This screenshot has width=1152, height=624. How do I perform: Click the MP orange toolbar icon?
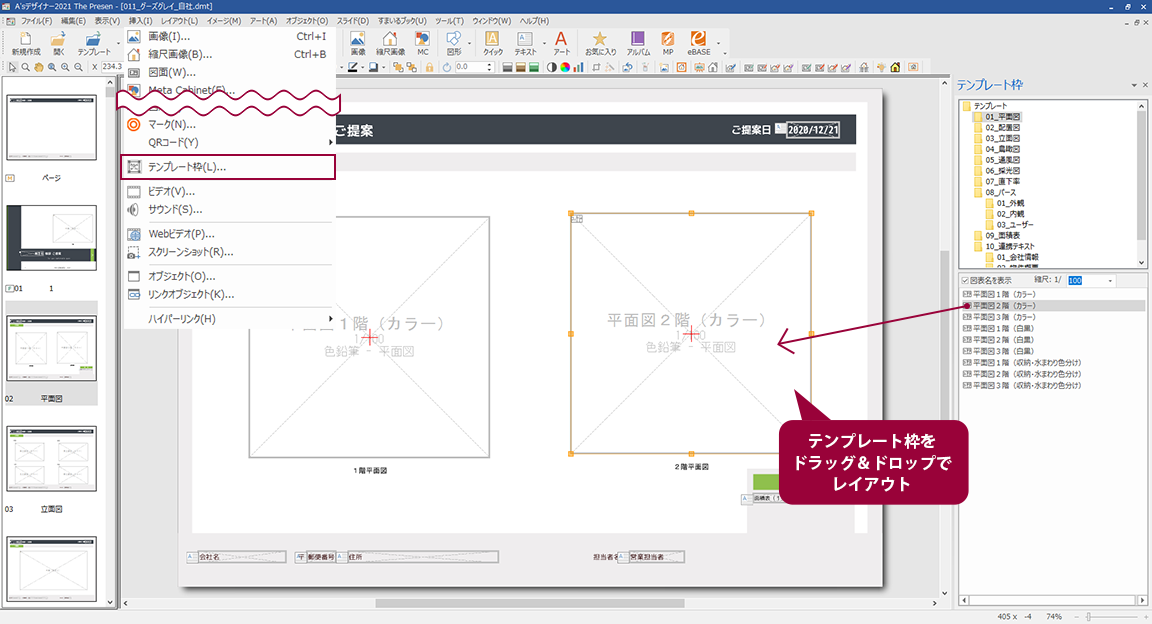[667, 43]
